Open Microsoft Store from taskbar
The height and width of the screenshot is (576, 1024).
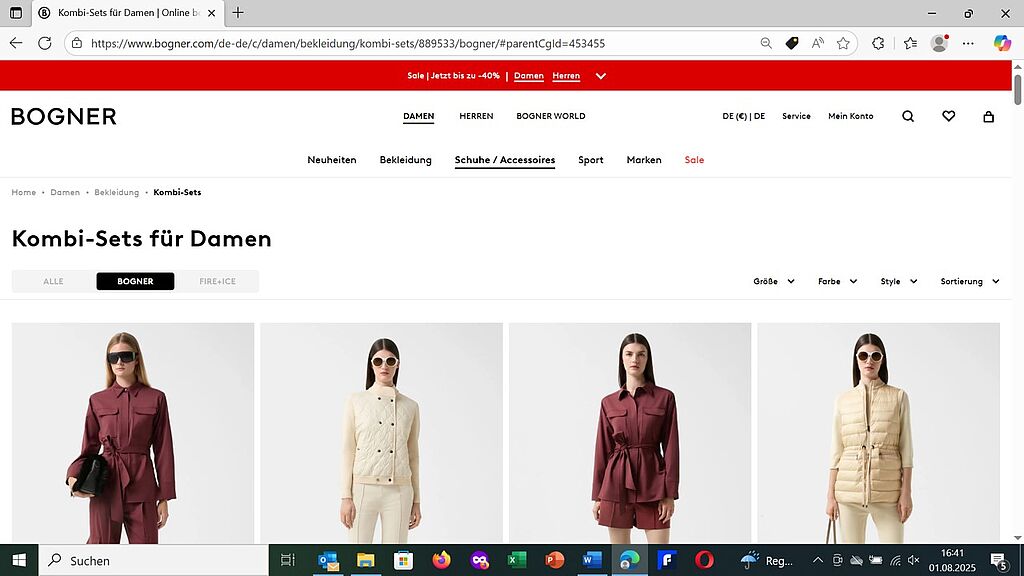(404, 560)
